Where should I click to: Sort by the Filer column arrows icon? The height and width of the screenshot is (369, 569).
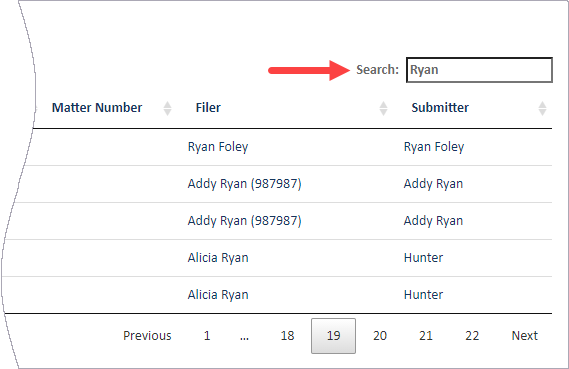point(383,108)
